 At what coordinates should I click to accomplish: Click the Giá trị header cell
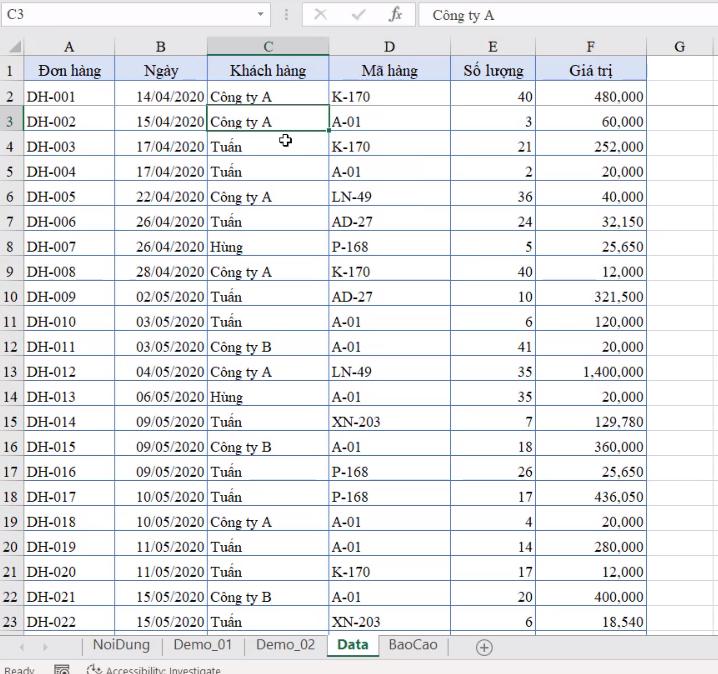(x=591, y=71)
